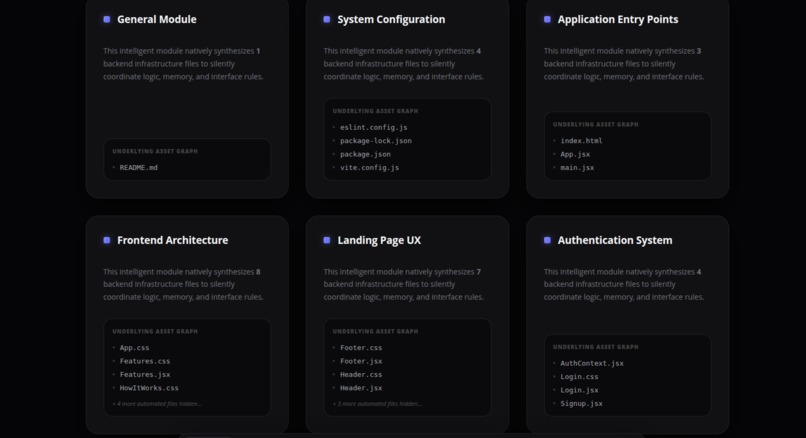Open the Application Entry Points card title
This screenshot has width=806, height=438.
point(618,20)
